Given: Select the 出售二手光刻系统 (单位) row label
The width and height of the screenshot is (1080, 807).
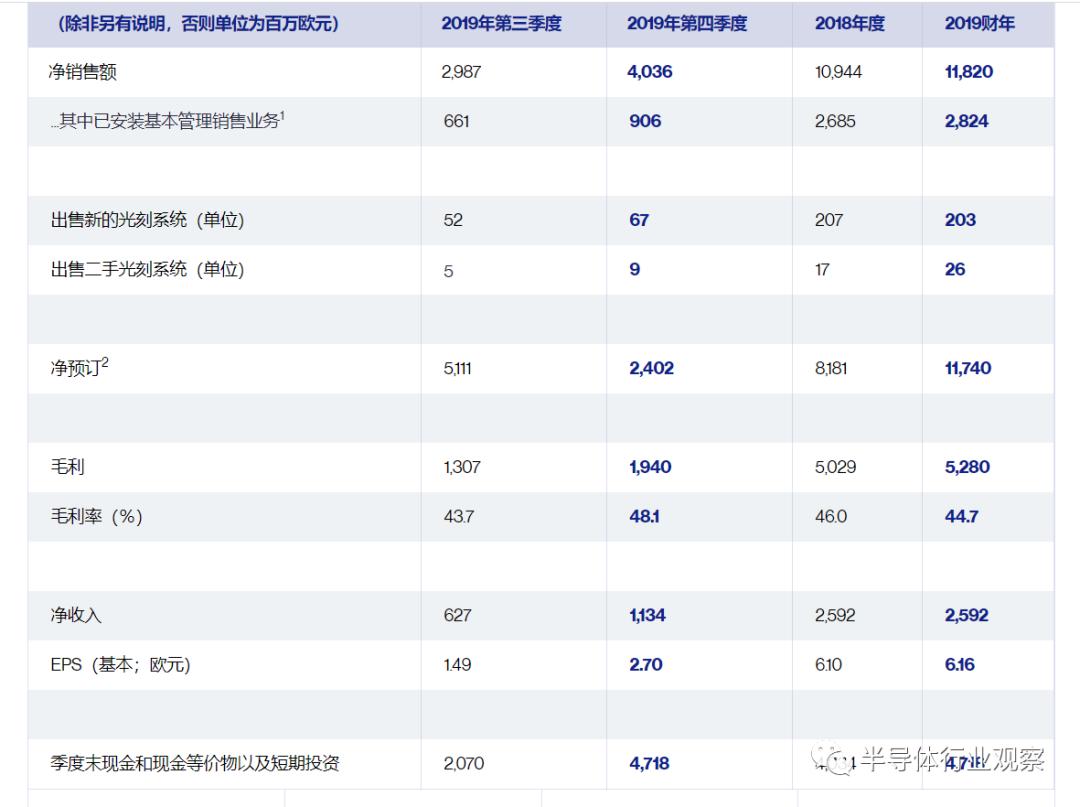Looking at the screenshot, I should point(147,269).
